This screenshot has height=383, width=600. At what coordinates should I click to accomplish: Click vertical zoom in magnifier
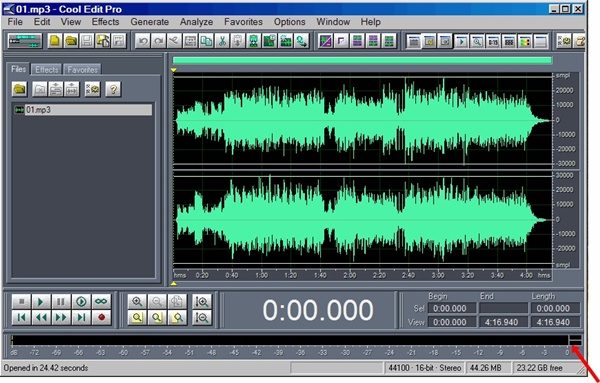pyautogui.click(x=202, y=302)
